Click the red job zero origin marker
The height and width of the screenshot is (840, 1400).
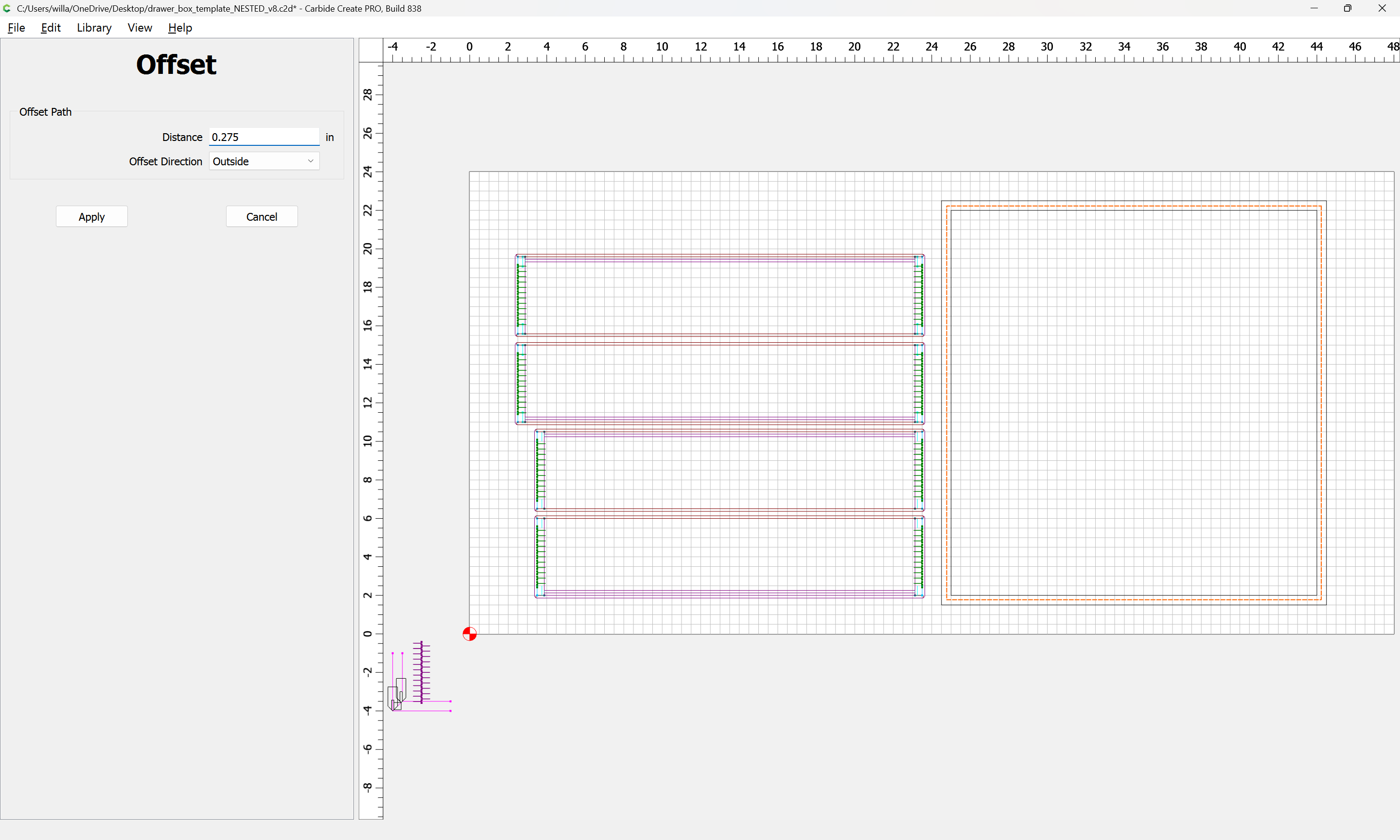pyautogui.click(x=469, y=633)
